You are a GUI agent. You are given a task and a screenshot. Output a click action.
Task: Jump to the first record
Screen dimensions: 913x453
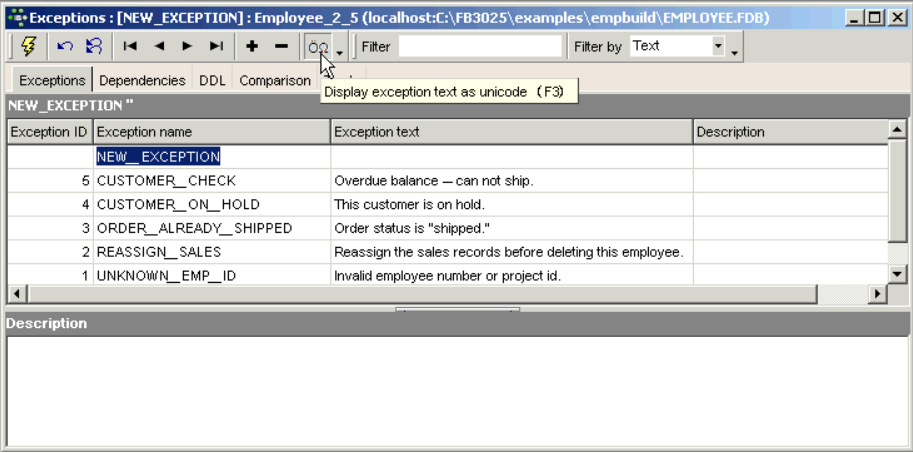(130, 47)
